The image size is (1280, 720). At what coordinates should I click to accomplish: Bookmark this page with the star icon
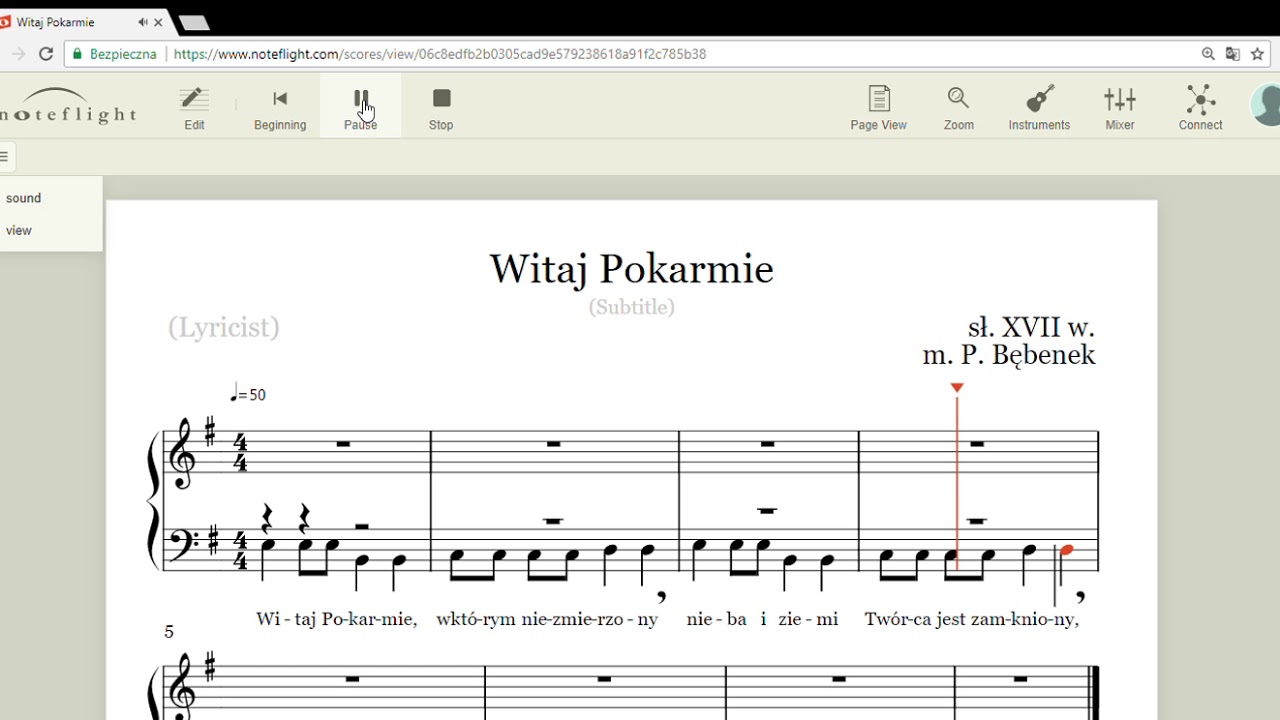click(x=1258, y=54)
